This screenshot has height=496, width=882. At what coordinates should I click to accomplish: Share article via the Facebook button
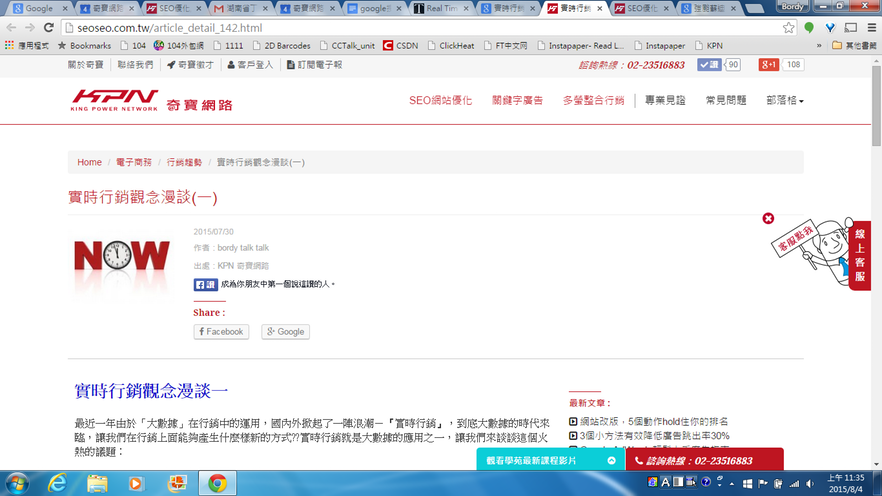(221, 331)
